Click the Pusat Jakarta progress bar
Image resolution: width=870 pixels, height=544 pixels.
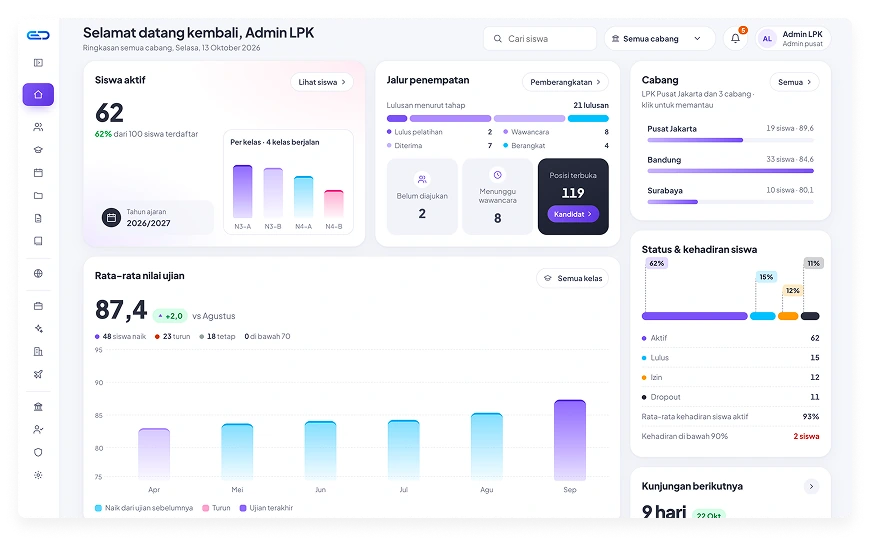(730, 140)
